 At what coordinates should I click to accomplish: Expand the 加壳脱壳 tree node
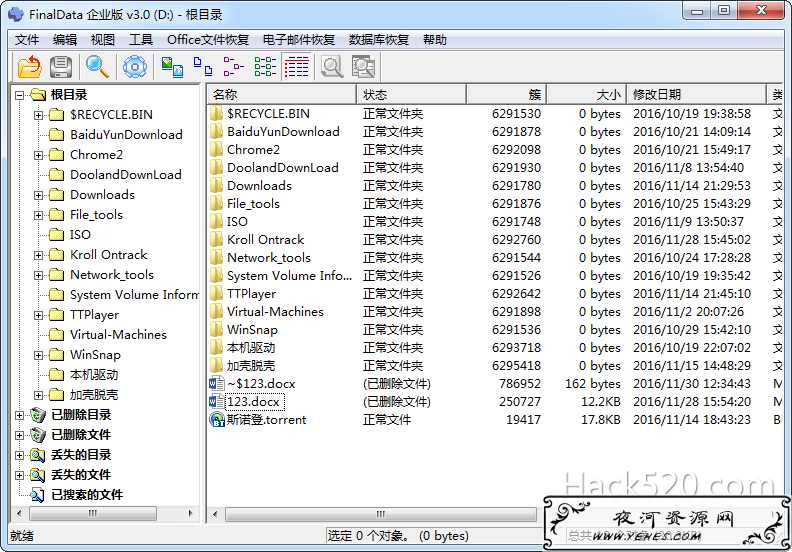point(38,395)
